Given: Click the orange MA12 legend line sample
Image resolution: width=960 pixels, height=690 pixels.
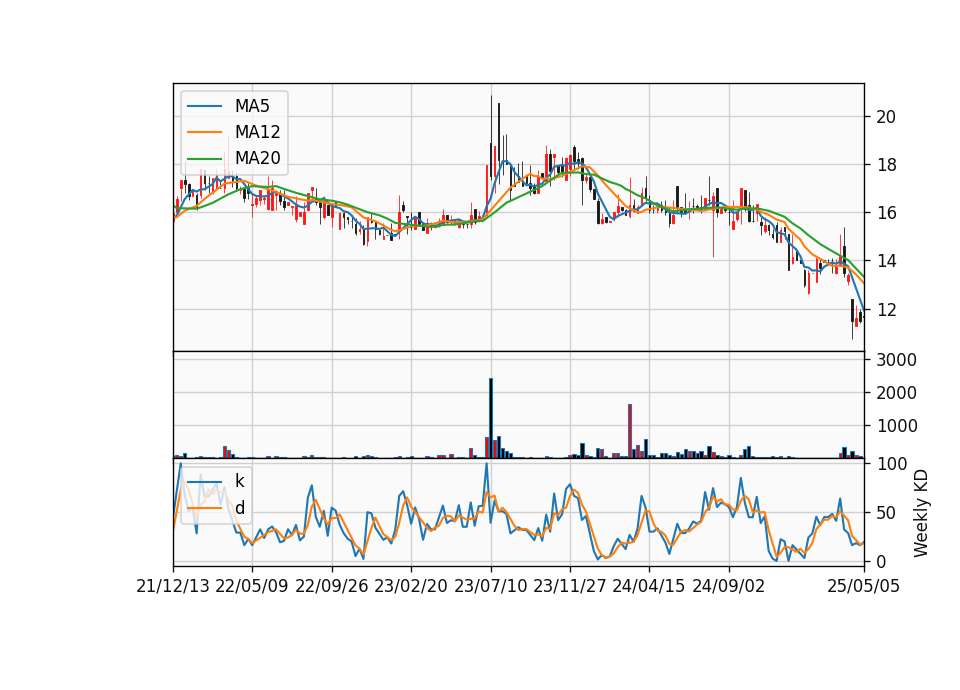Looking at the screenshot, I should pos(204,132).
